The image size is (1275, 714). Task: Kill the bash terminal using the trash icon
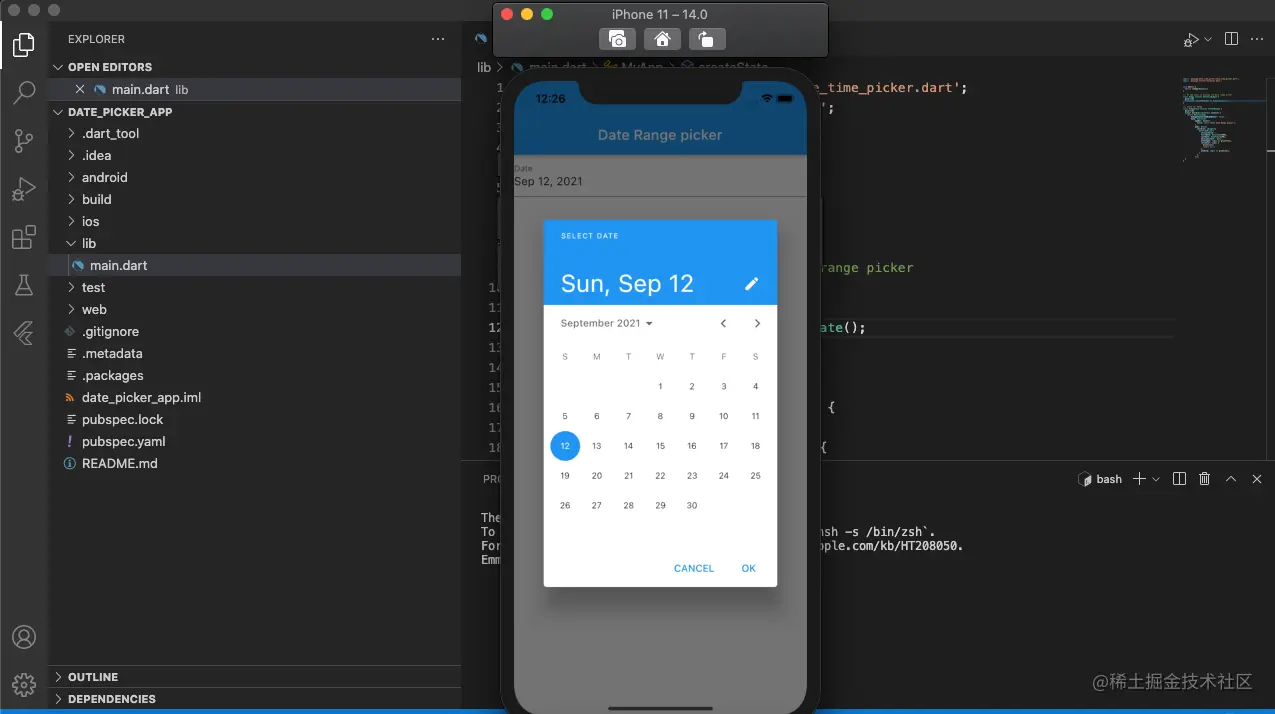[1204, 479]
